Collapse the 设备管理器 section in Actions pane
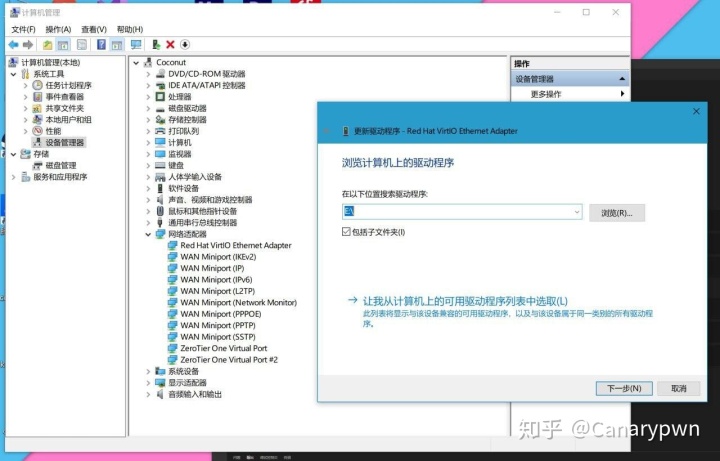720x461 pixels. click(x=622, y=79)
